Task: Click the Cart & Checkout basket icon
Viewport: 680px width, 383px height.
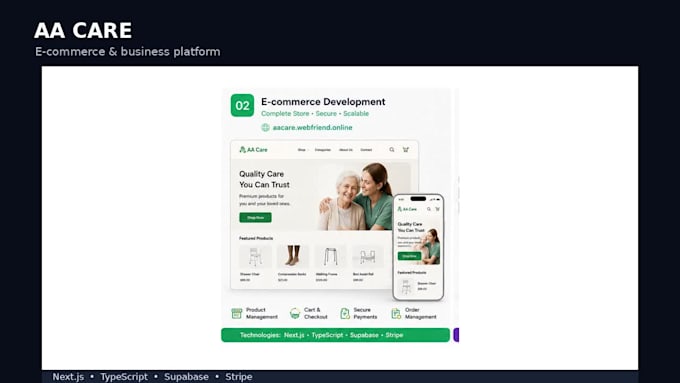Action: [295, 313]
